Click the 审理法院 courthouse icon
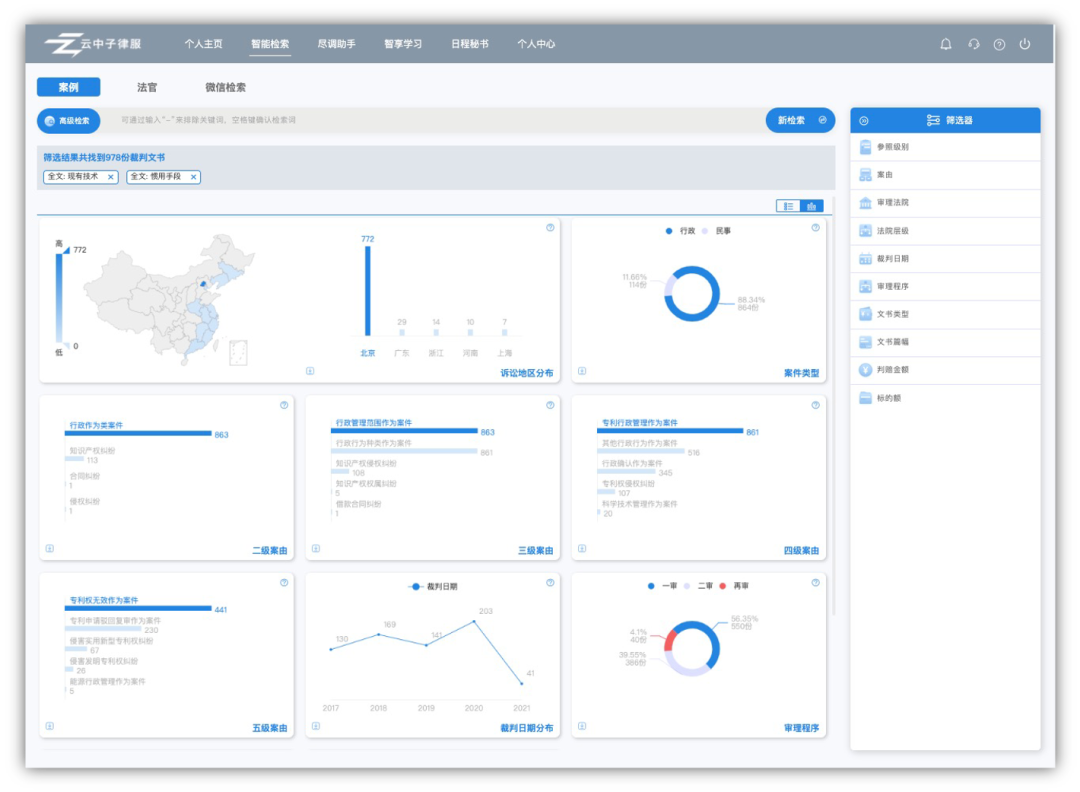The height and width of the screenshot is (792, 1080). click(865, 202)
